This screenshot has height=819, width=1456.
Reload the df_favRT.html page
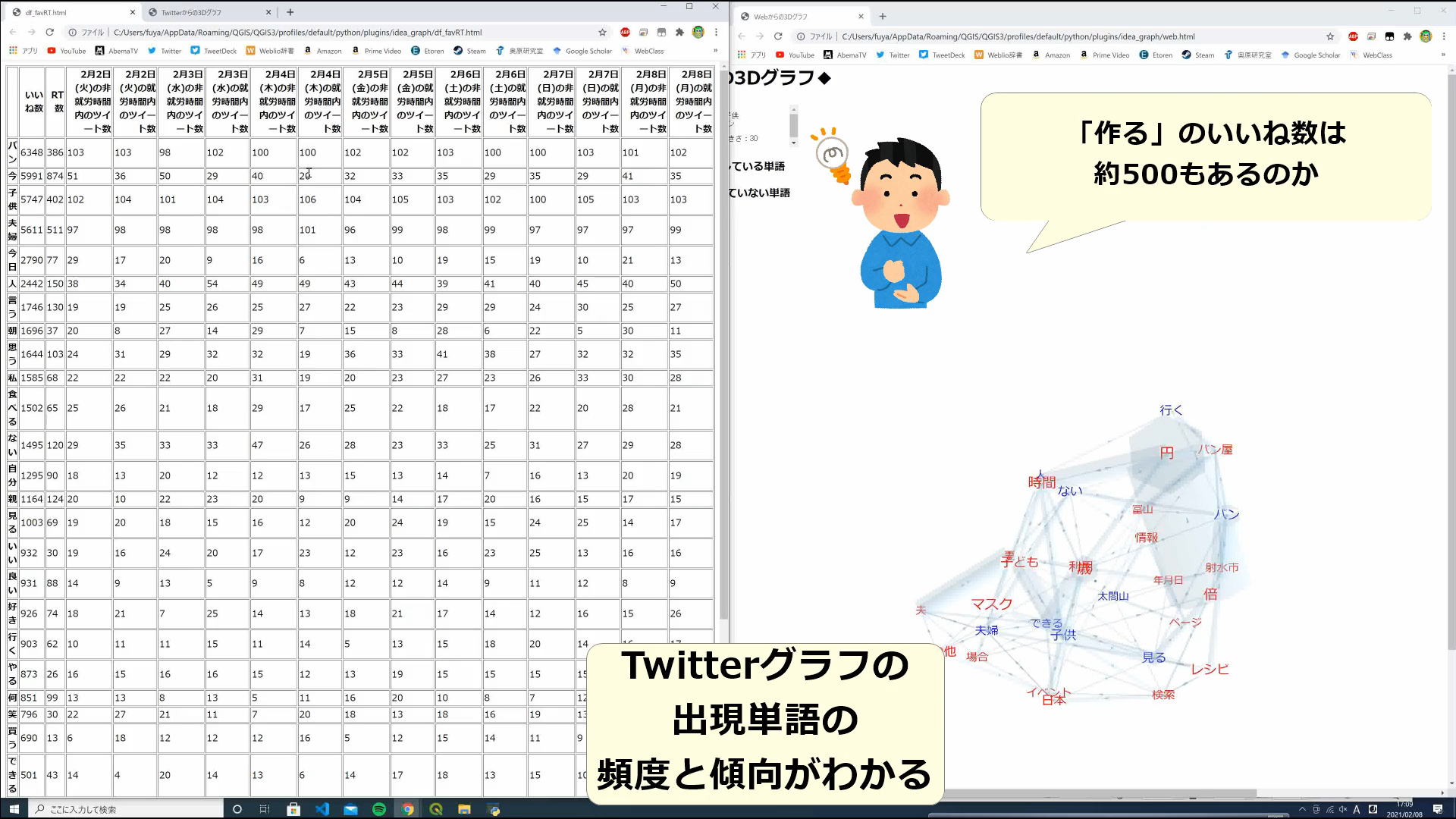click(x=50, y=33)
